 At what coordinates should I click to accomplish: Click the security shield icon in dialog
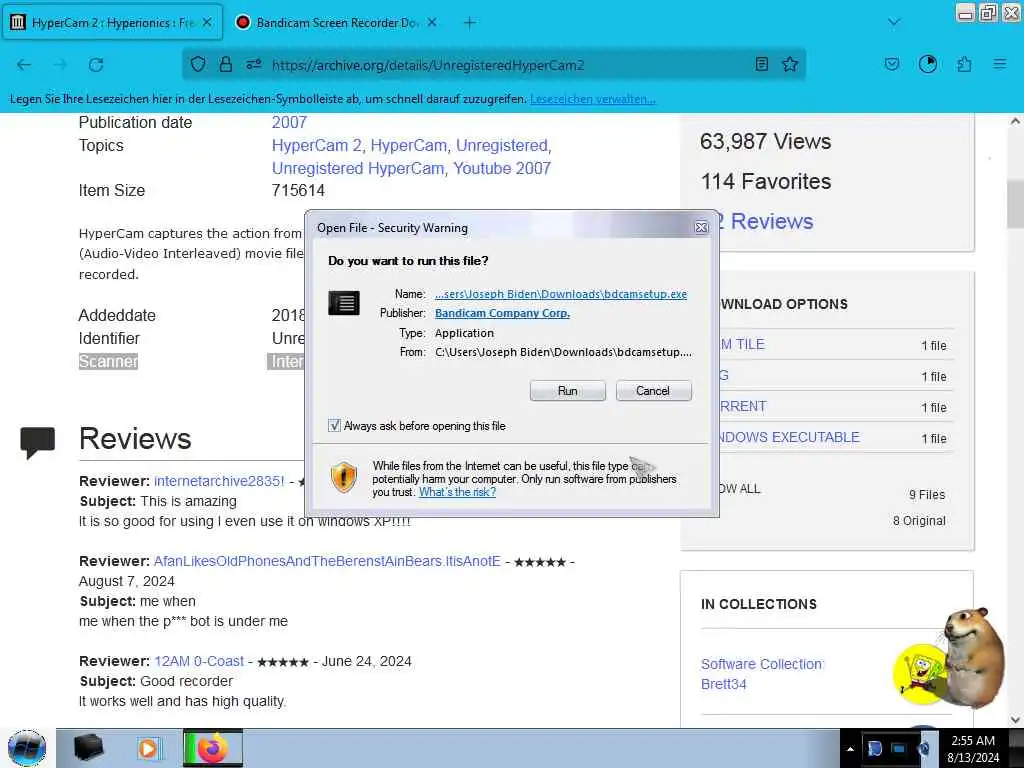[x=344, y=477]
